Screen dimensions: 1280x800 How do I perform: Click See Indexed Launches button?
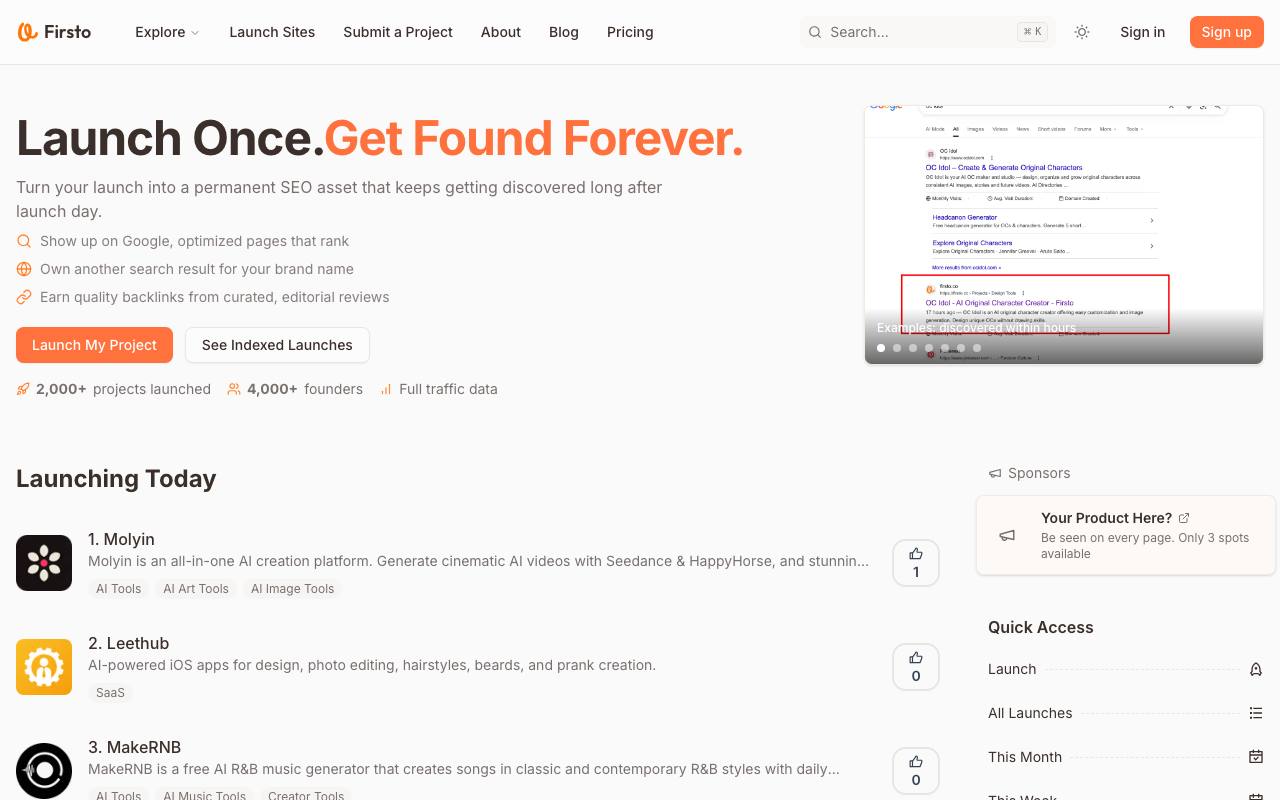point(277,345)
